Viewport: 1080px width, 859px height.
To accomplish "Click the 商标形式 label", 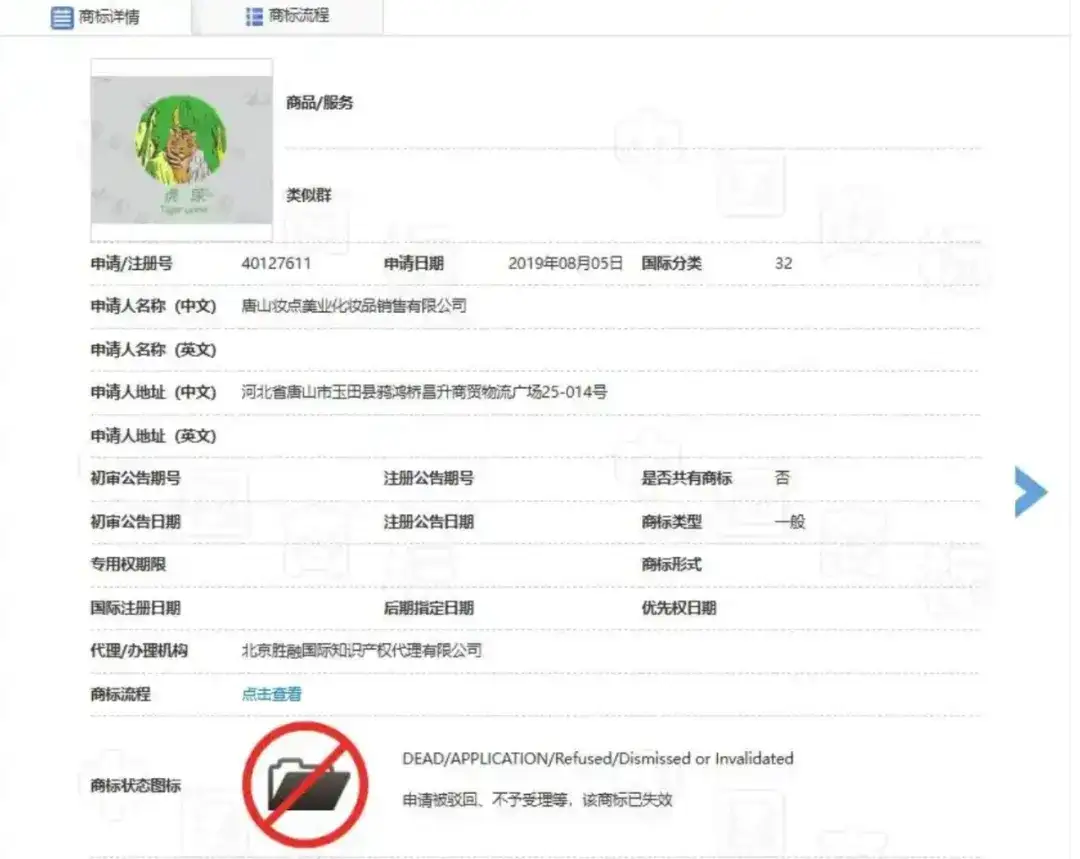I will (672, 564).
